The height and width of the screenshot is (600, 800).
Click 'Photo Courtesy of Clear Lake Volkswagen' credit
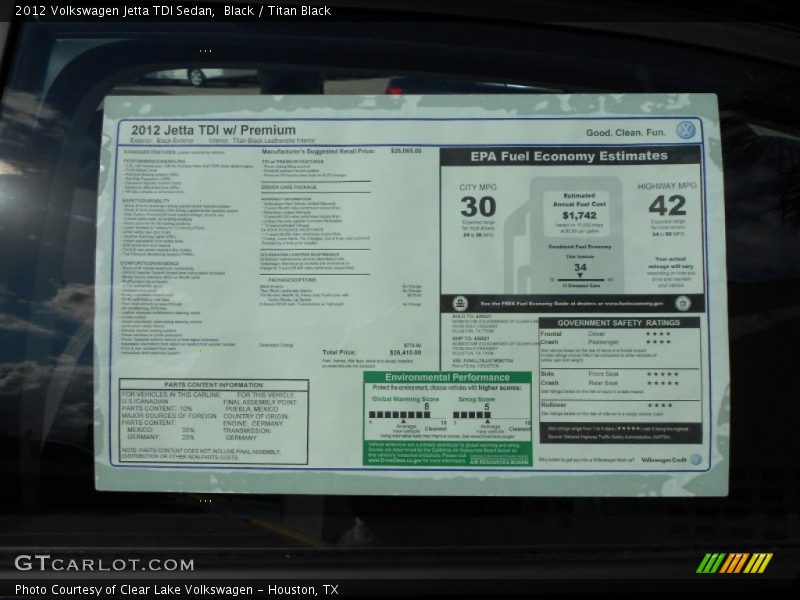click(x=134, y=590)
